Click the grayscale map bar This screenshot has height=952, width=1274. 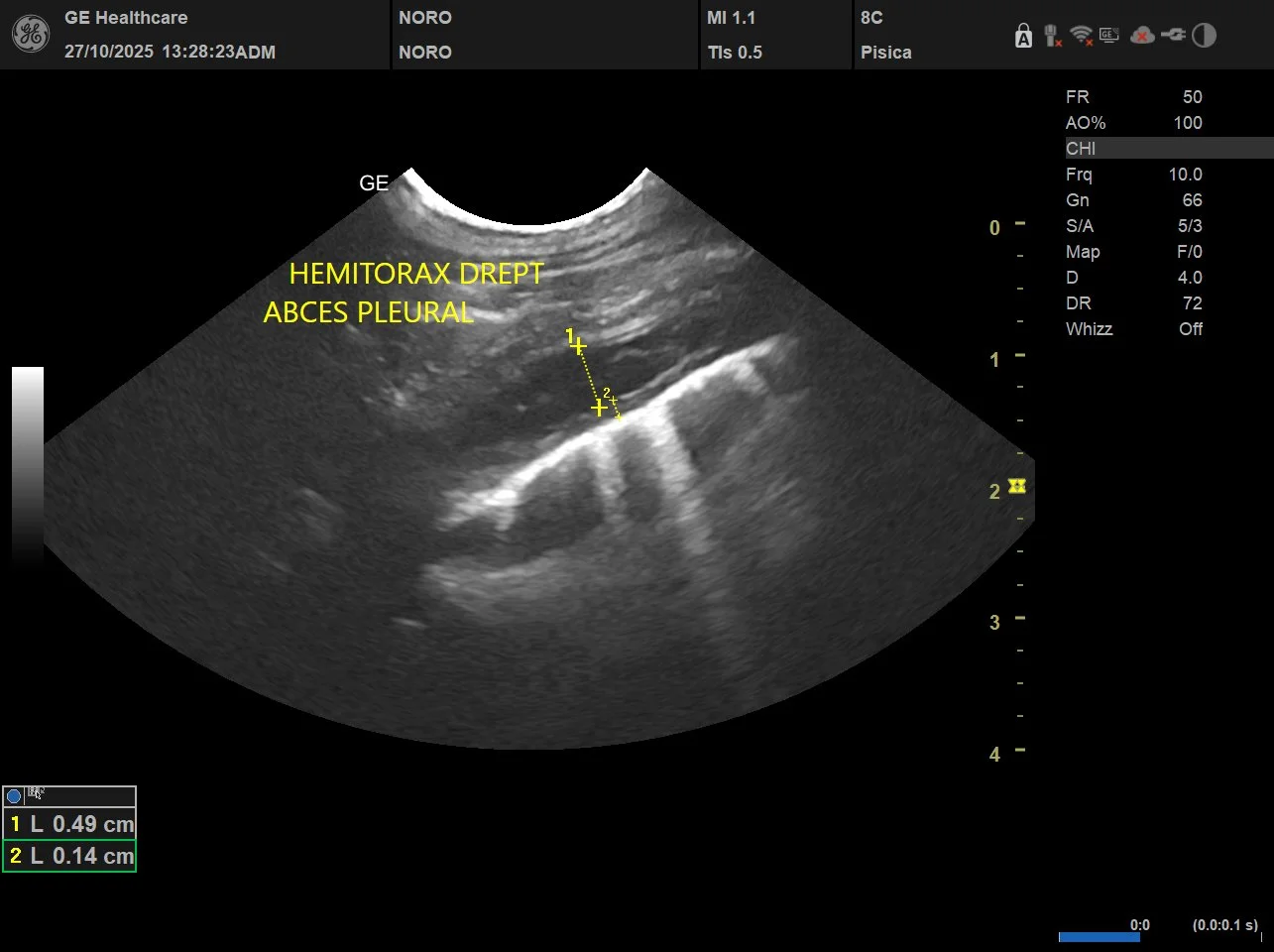pos(28,466)
